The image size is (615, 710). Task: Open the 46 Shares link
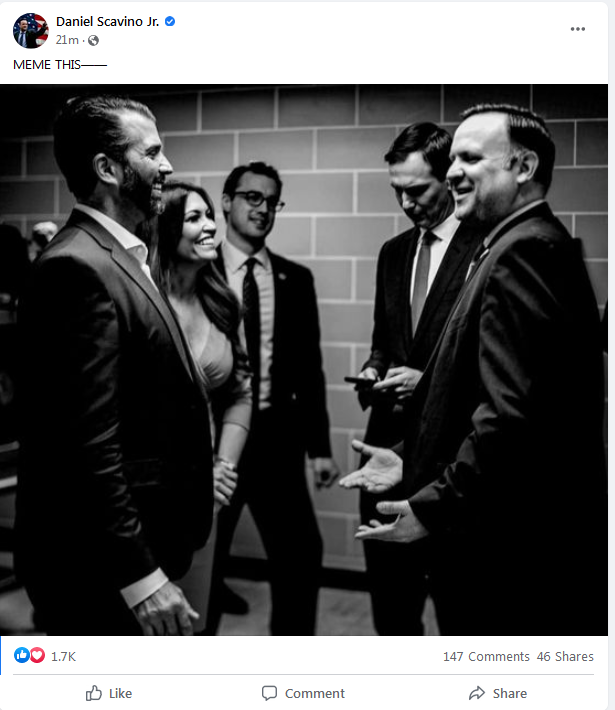point(565,657)
